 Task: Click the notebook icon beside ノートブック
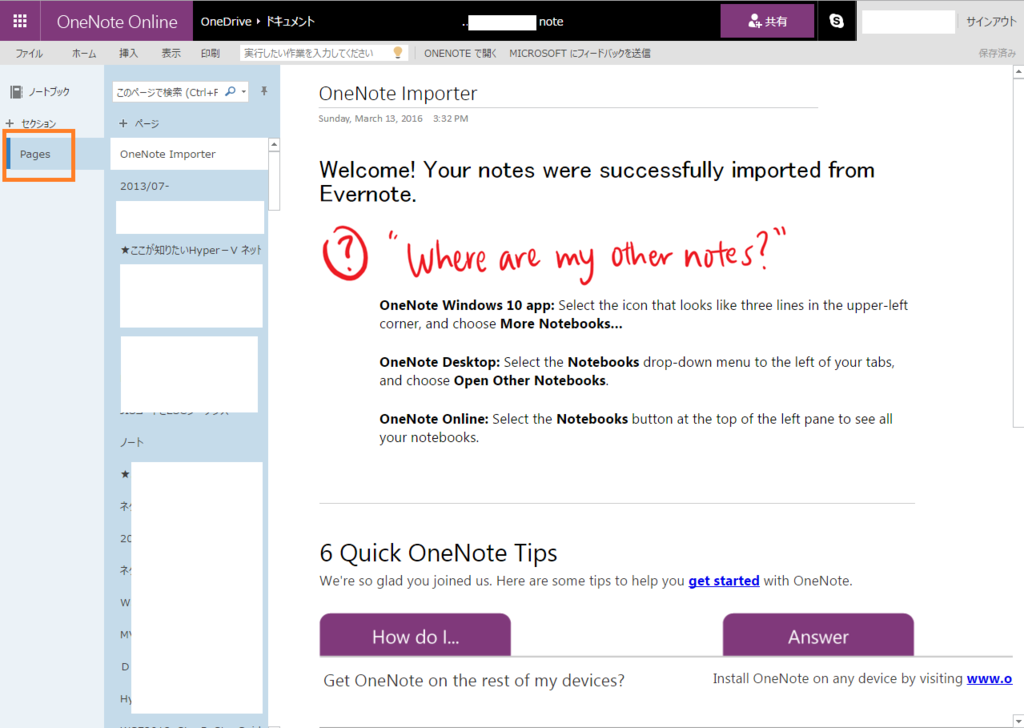click(x=16, y=92)
